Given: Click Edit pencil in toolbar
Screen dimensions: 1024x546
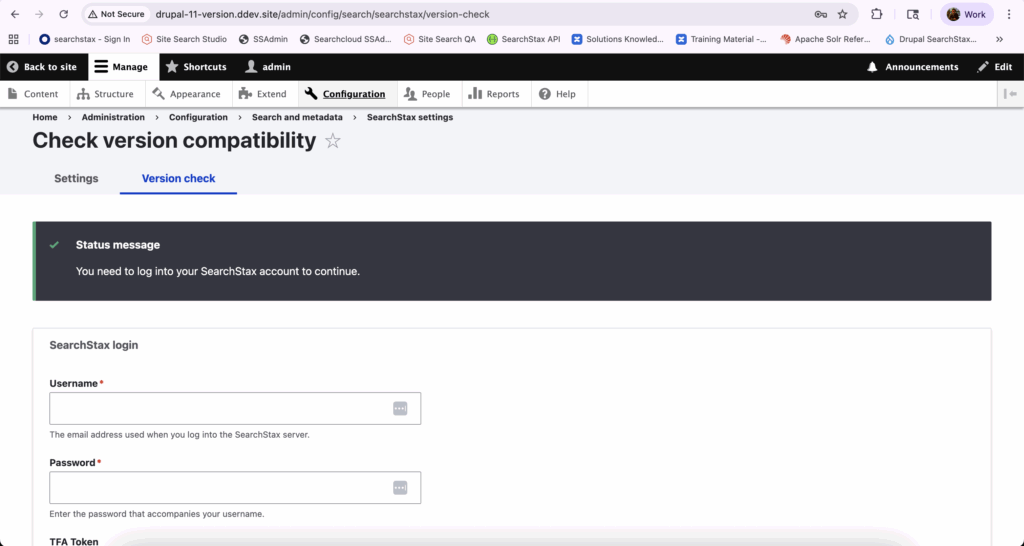Looking at the screenshot, I should [x=995, y=67].
